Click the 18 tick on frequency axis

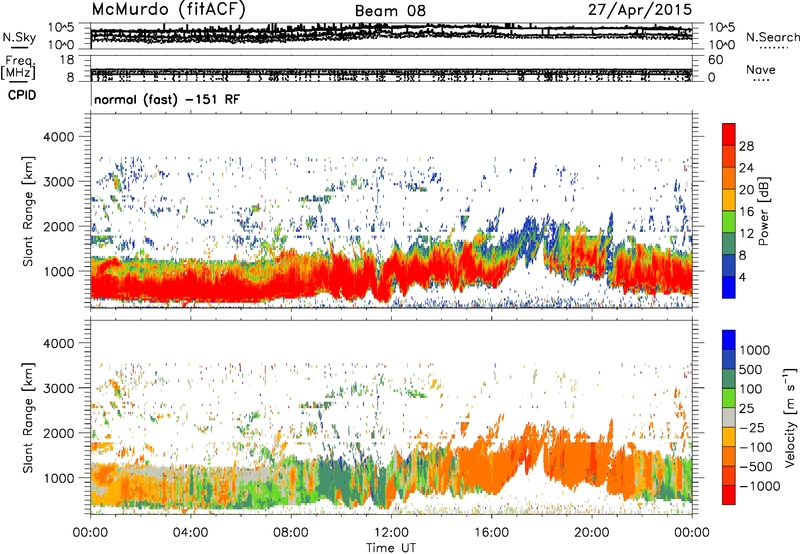[67, 60]
